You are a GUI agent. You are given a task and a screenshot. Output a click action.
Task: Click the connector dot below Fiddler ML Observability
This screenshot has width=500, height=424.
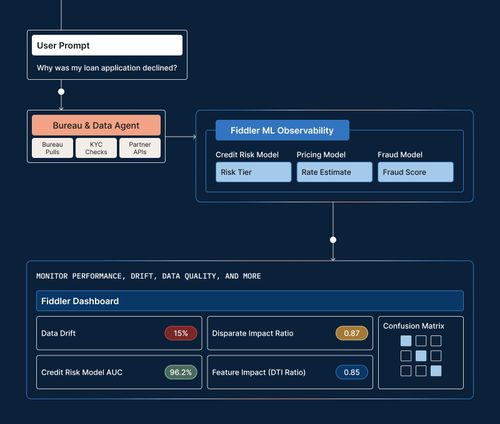tap(333, 240)
